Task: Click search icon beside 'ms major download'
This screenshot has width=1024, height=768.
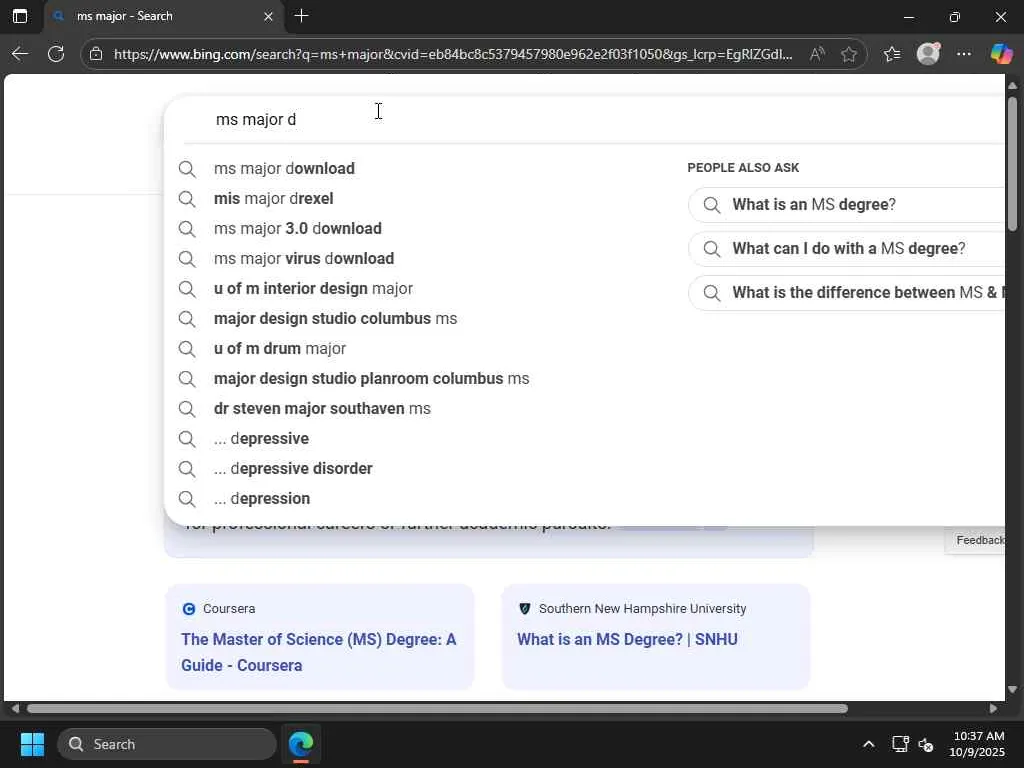Action: pos(187,169)
